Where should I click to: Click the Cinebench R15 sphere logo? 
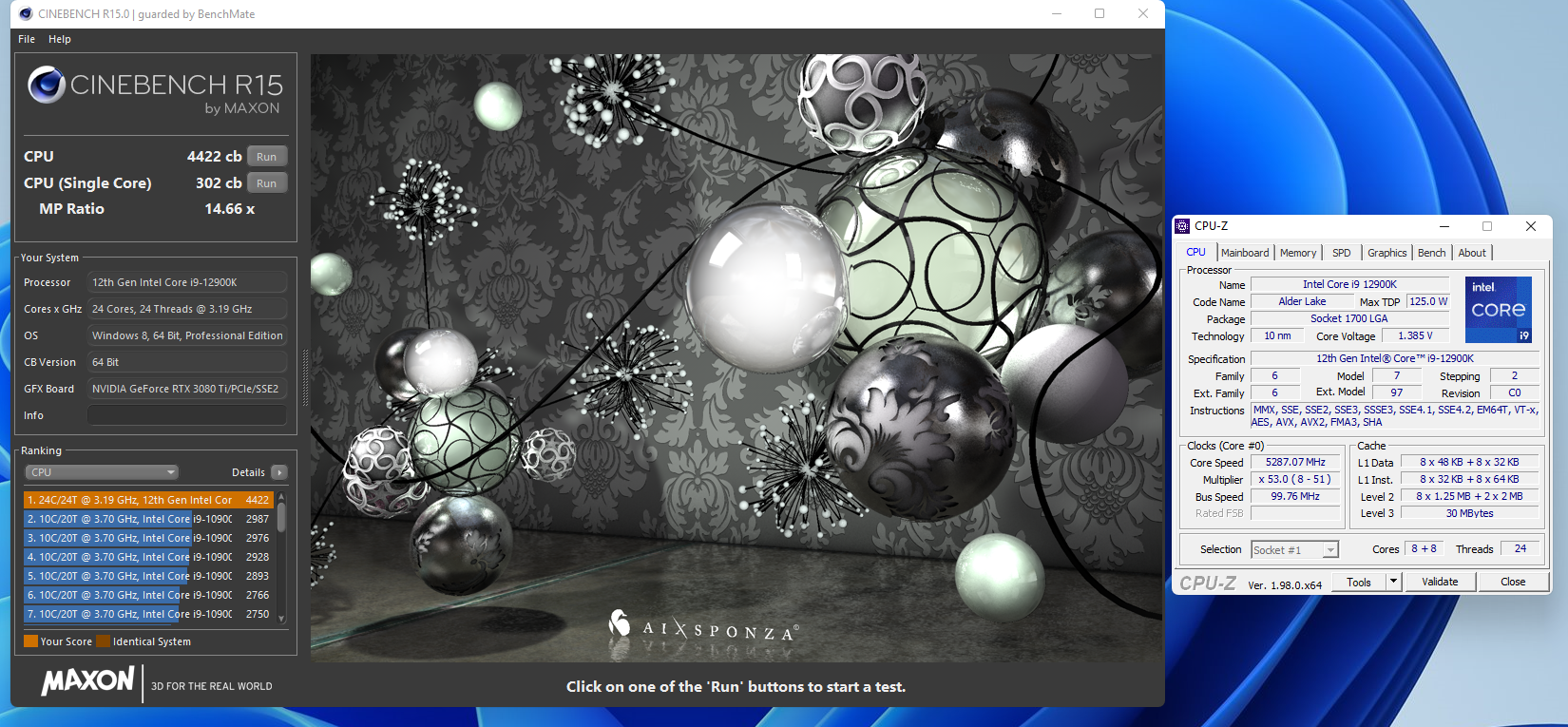47,85
